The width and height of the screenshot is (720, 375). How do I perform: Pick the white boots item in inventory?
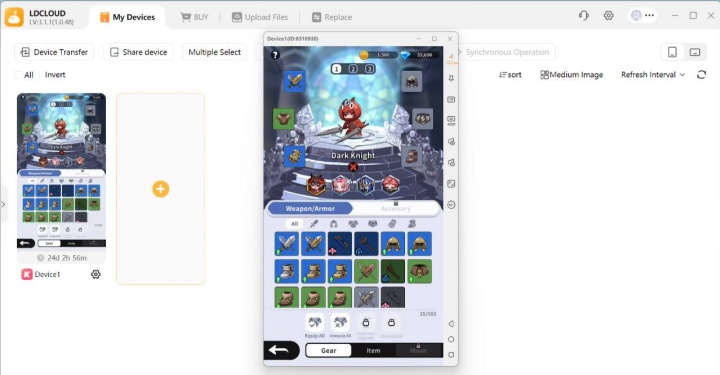[287, 271]
